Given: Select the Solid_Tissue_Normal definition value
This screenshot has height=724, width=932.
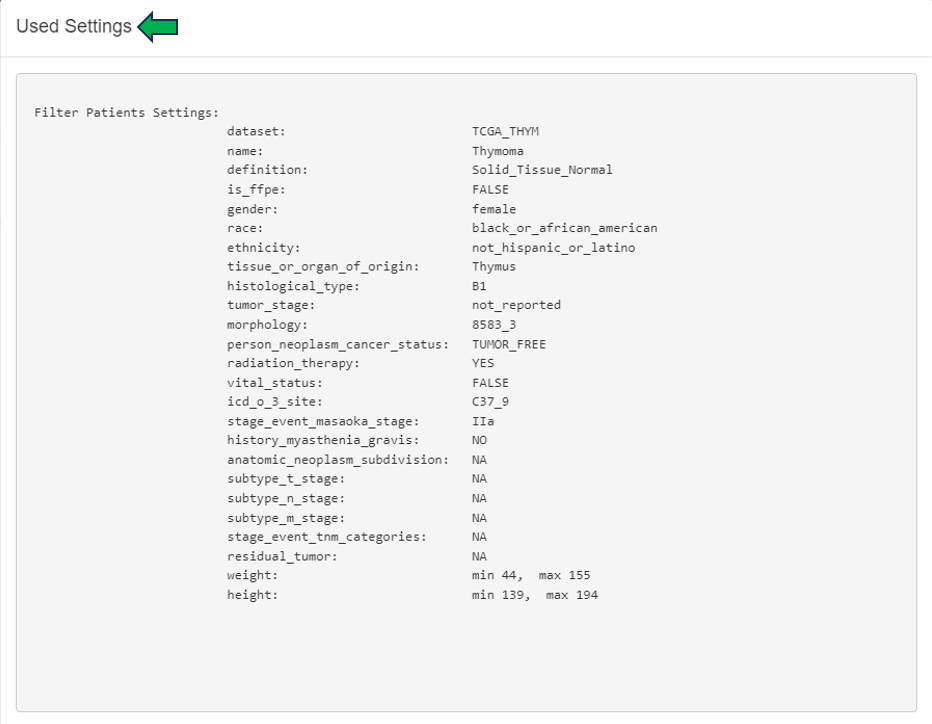Looking at the screenshot, I should point(542,170).
